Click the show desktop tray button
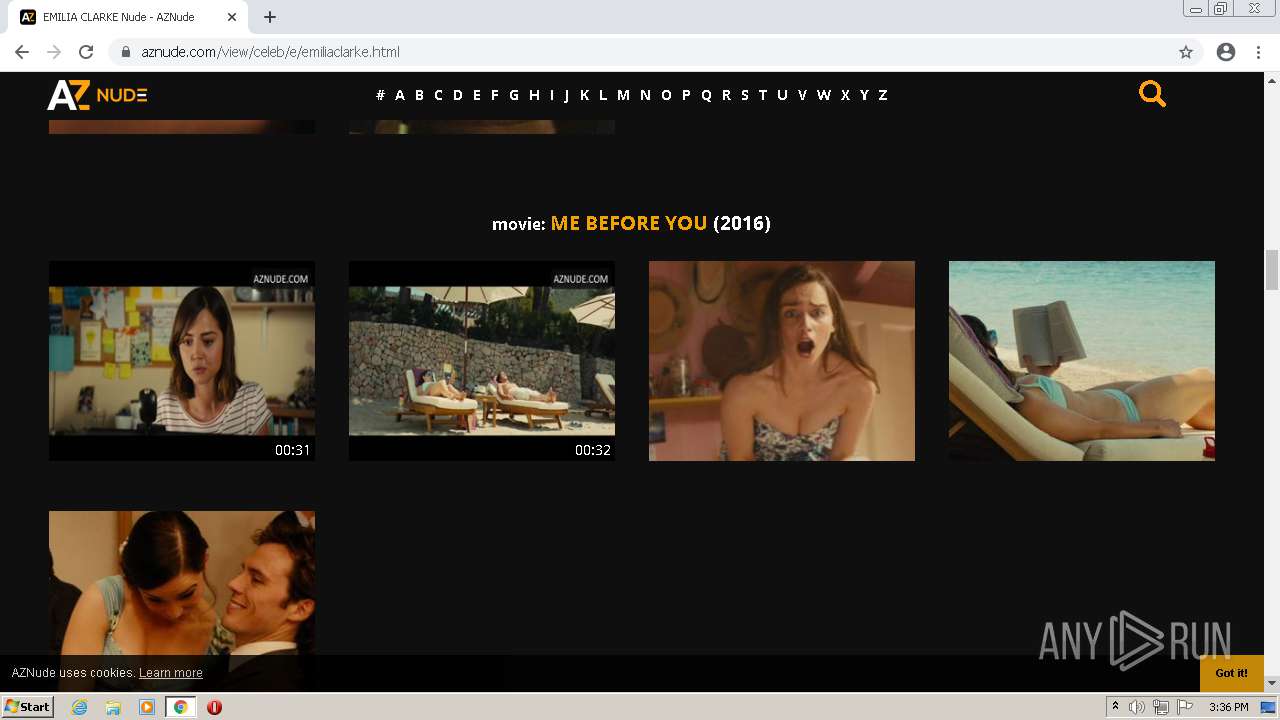 (1268, 707)
